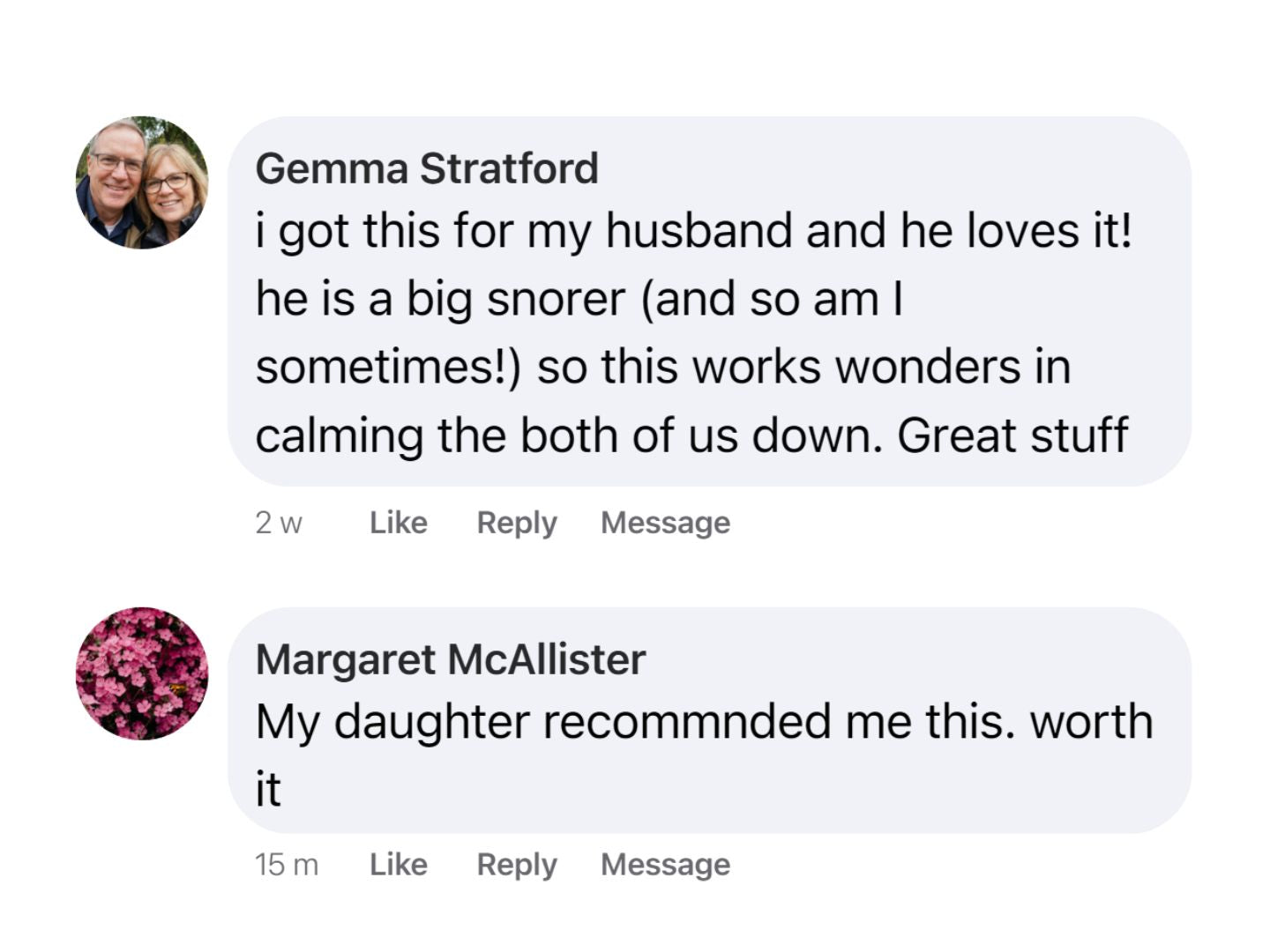Click the word "calming" in Gemma's comment

[x=340, y=435]
